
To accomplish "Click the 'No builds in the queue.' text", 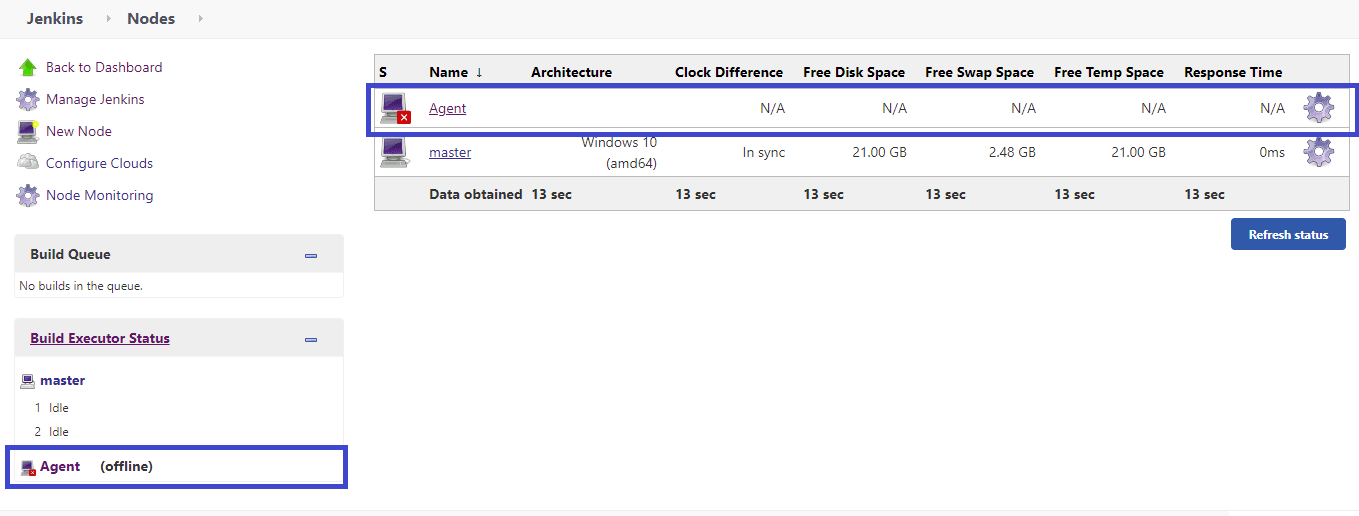I will 81,286.
